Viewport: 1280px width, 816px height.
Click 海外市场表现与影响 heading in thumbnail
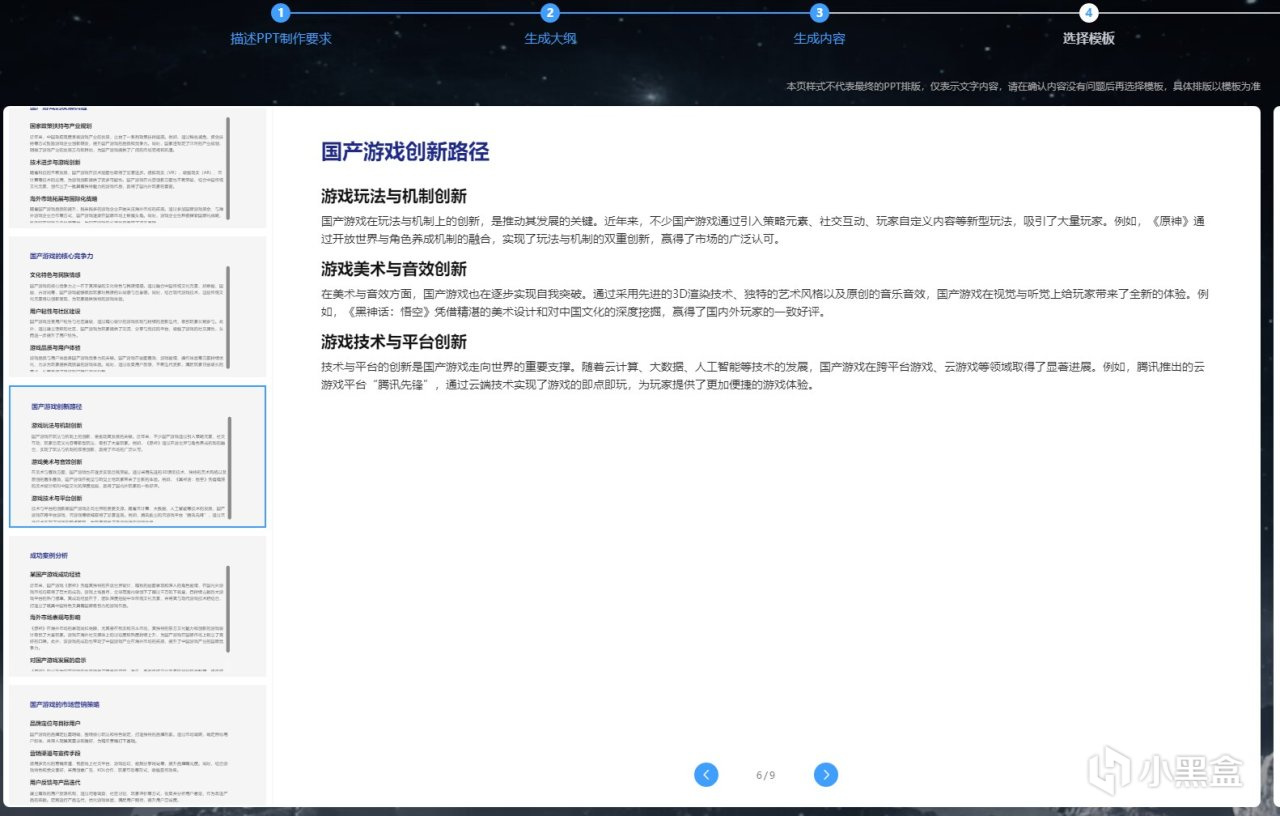(x=56, y=618)
